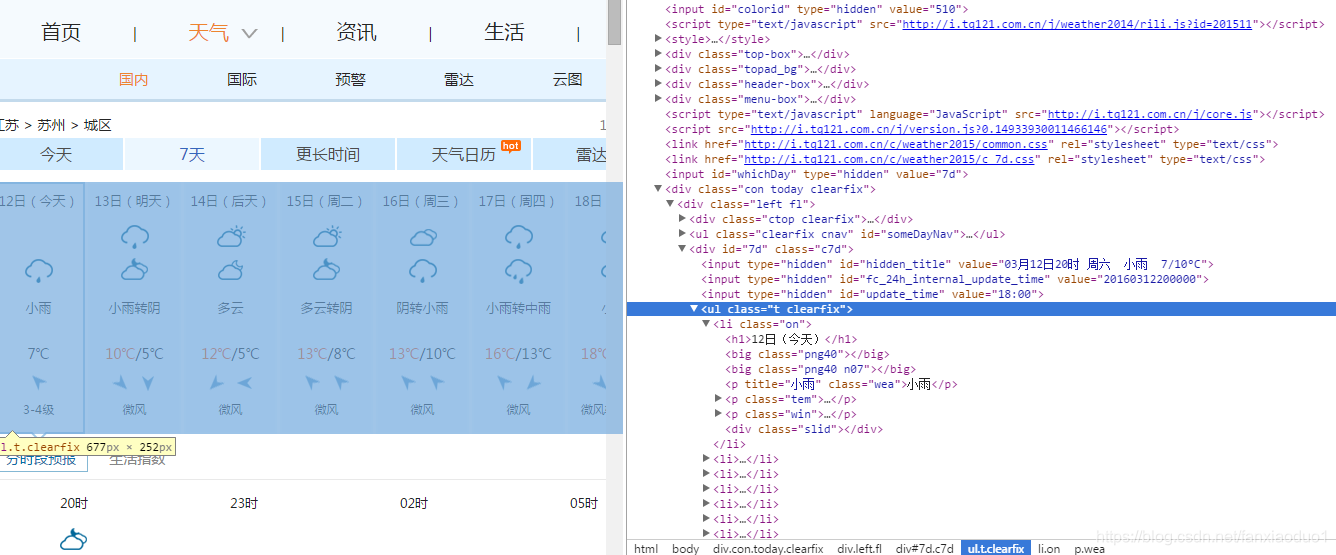Click the big class png40 n07 line

[820, 369]
